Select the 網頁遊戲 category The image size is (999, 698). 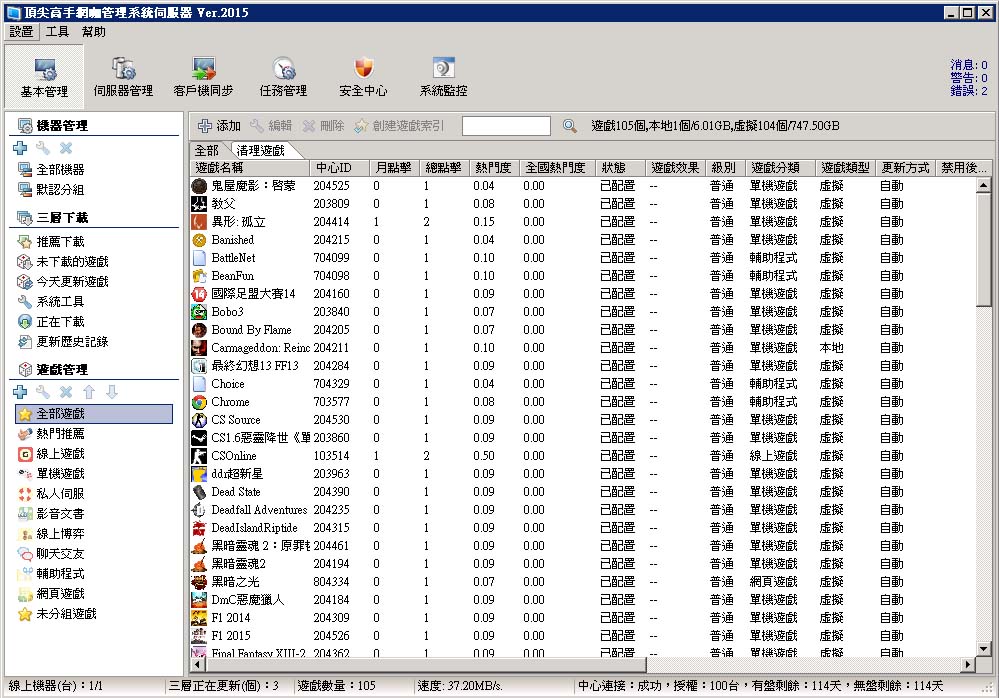52,594
